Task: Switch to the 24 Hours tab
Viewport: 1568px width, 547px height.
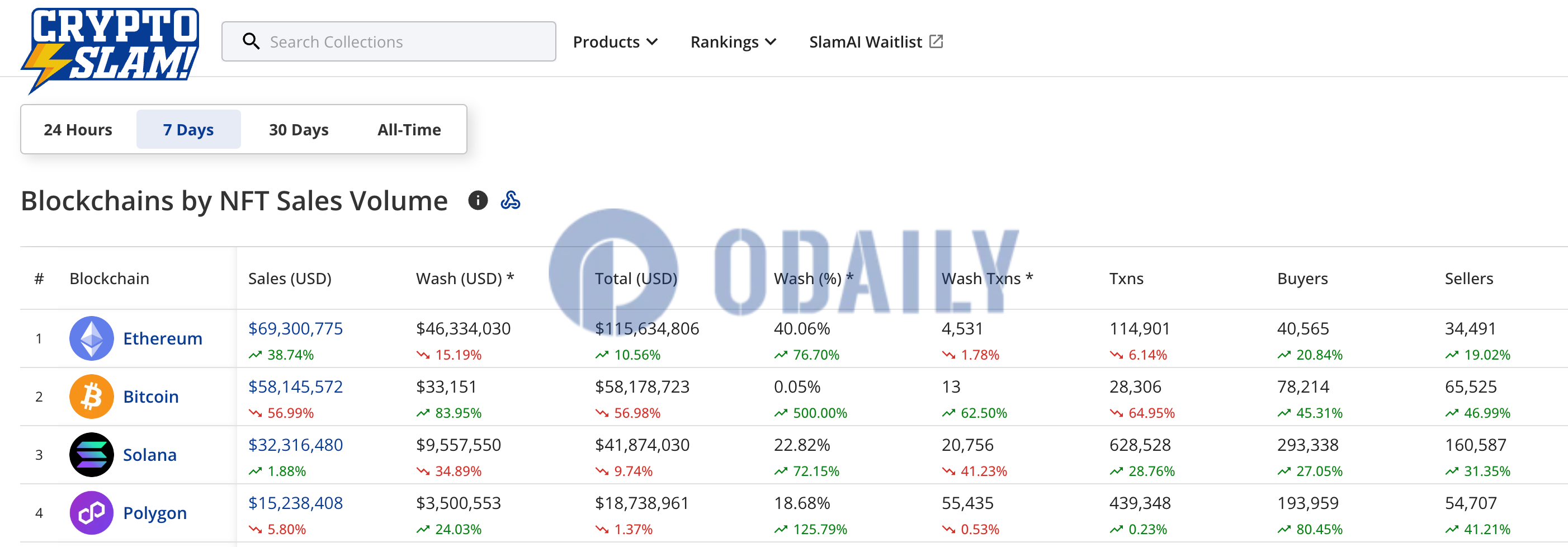Action: coord(78,130)
